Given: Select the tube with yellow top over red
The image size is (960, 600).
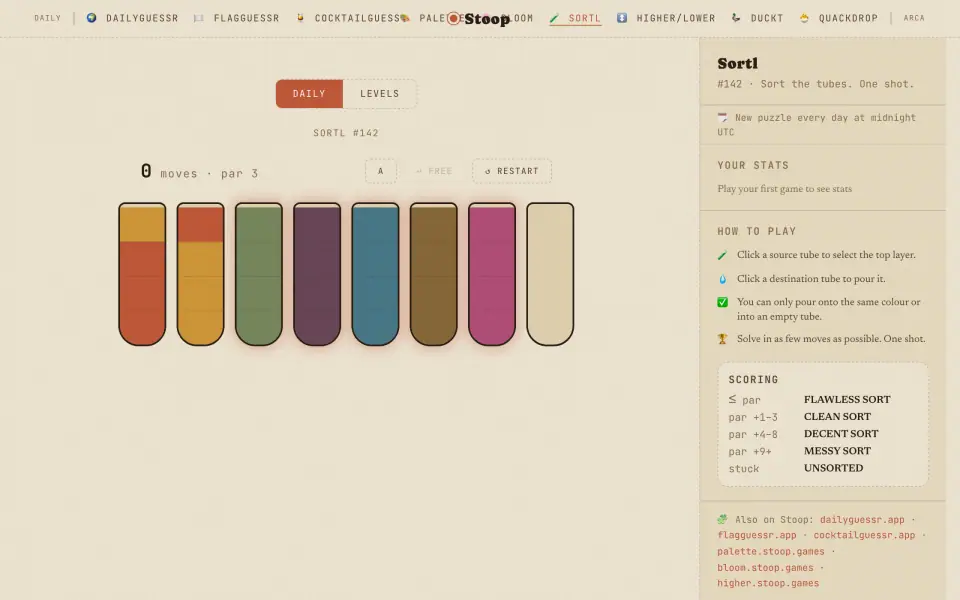Looking at the screenshot, I should (x=142, y=274).
